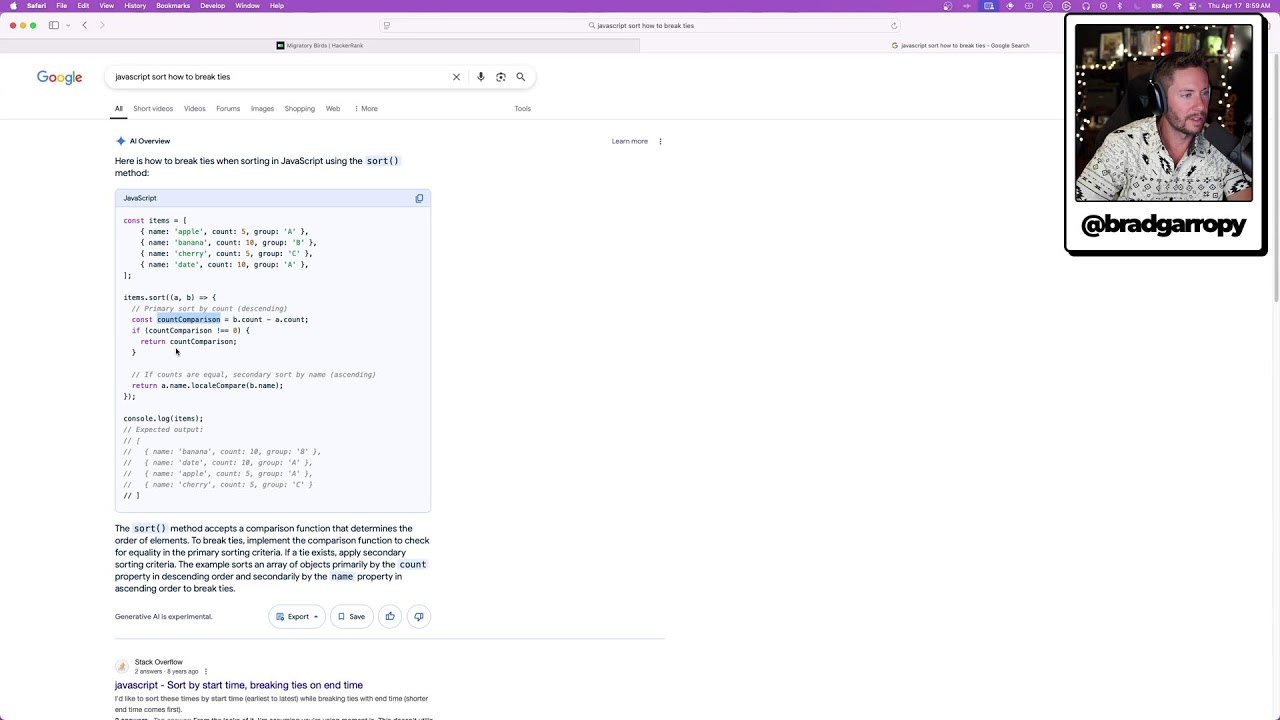Open 'Sort by start time, breaking ties' result
Viewport: 1280px width, 720px height.
pyautogui.click(x=239, y=685)
